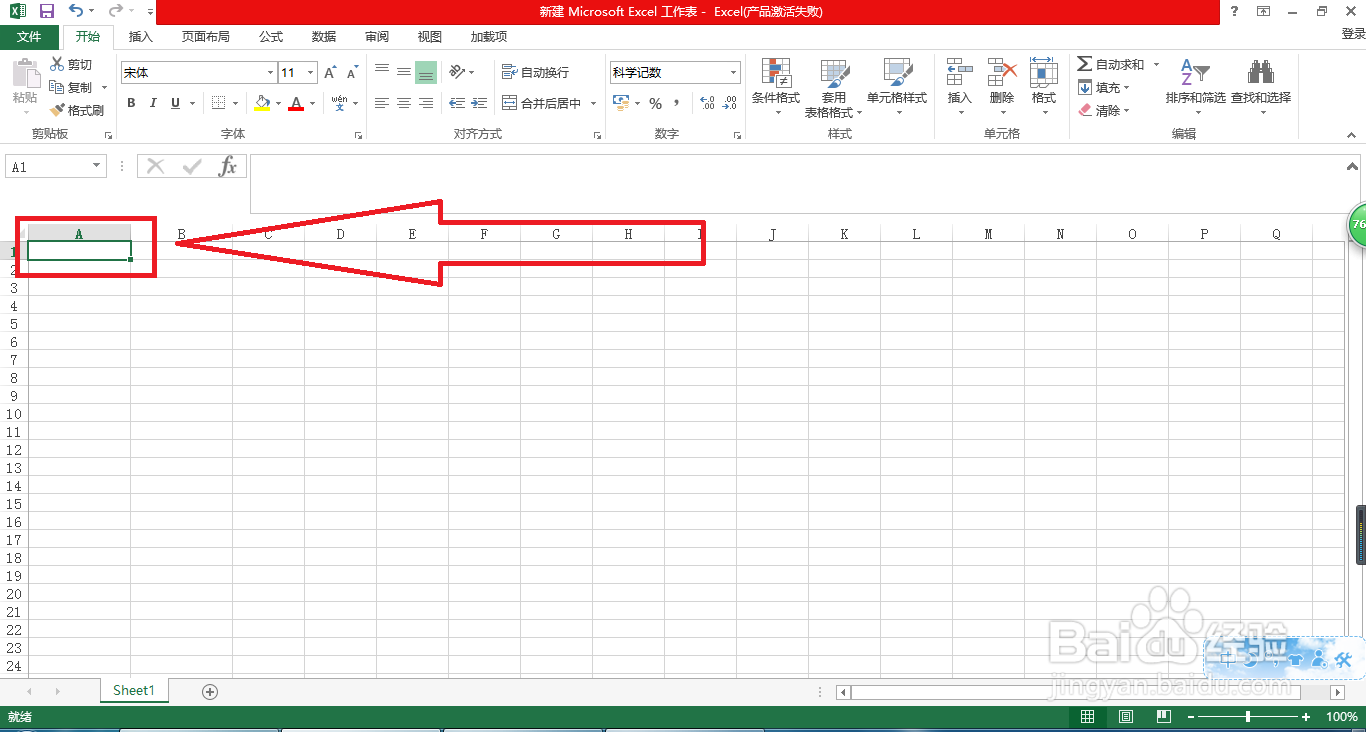Image resolution: width=1366 pixels, height=732 pixels.
Task: Switch to Formulas (公式) tab
Action: click(271, 37)
